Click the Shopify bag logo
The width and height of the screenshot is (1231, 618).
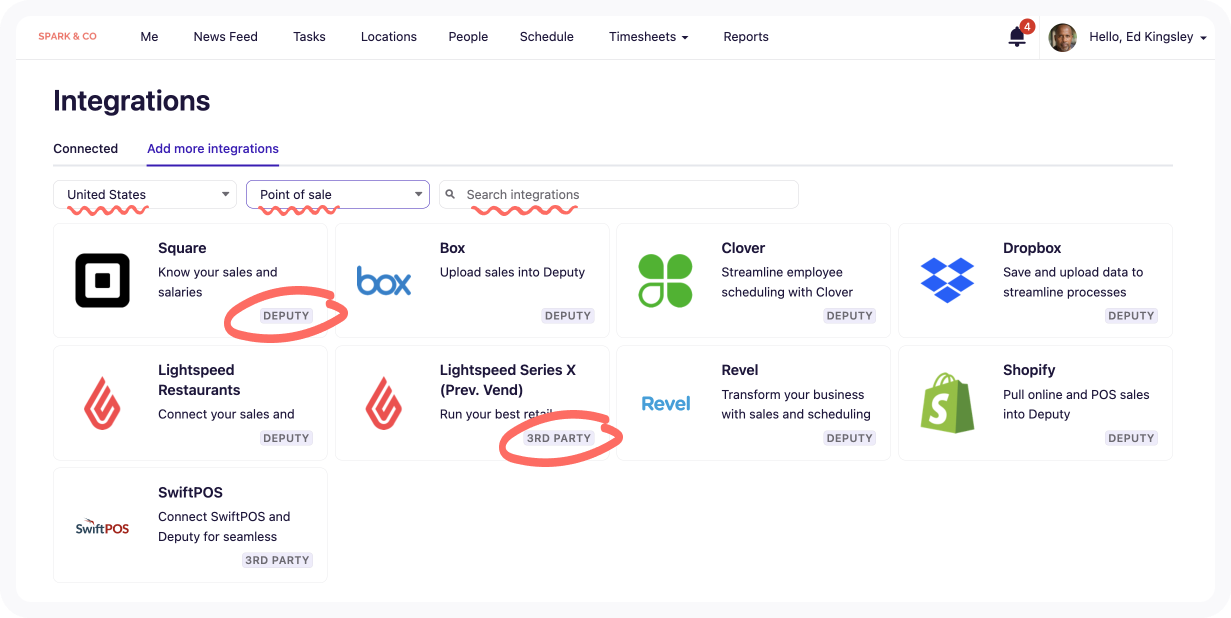point(947,403)
